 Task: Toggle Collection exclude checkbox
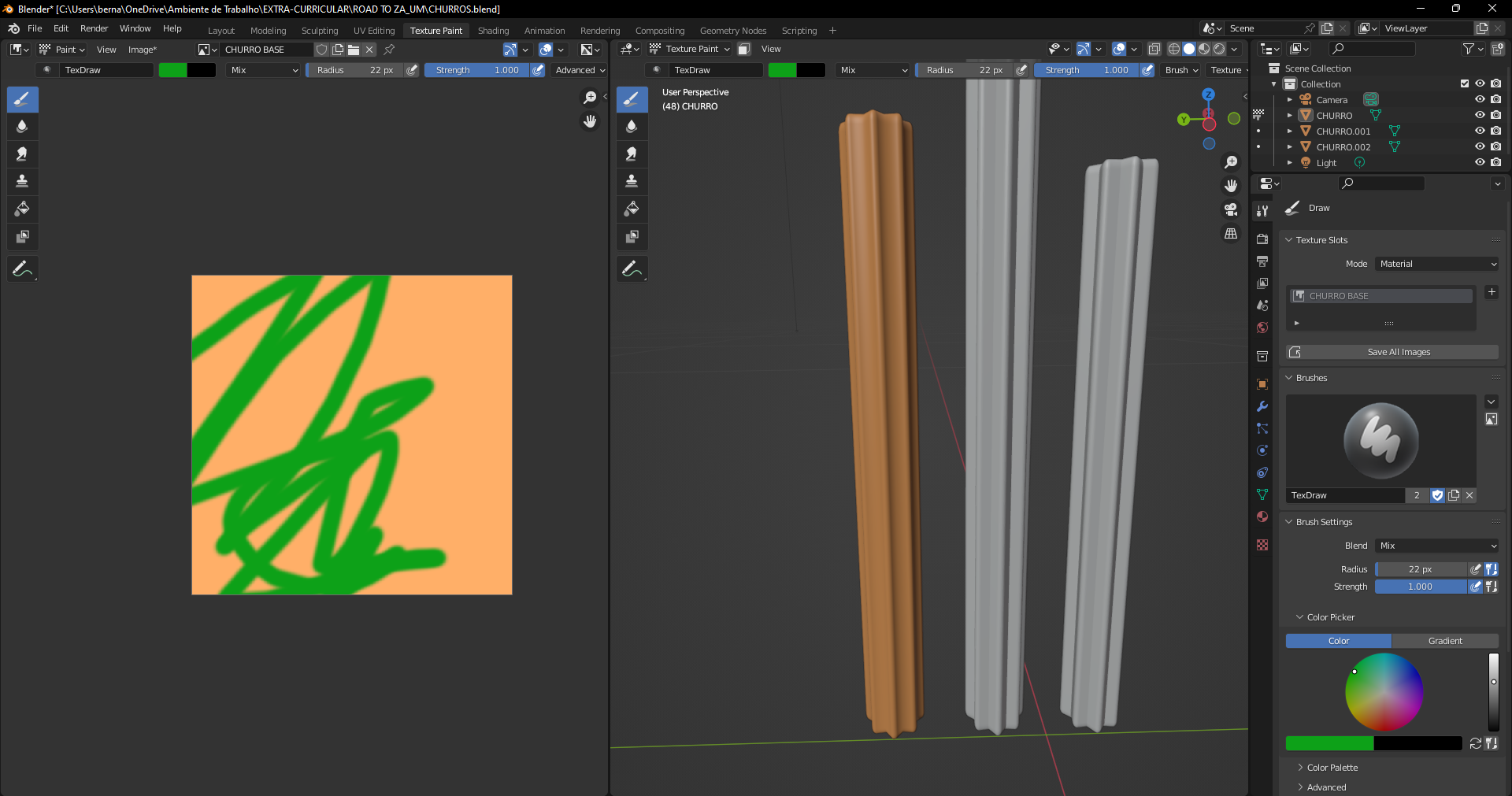pos(1465,83)
